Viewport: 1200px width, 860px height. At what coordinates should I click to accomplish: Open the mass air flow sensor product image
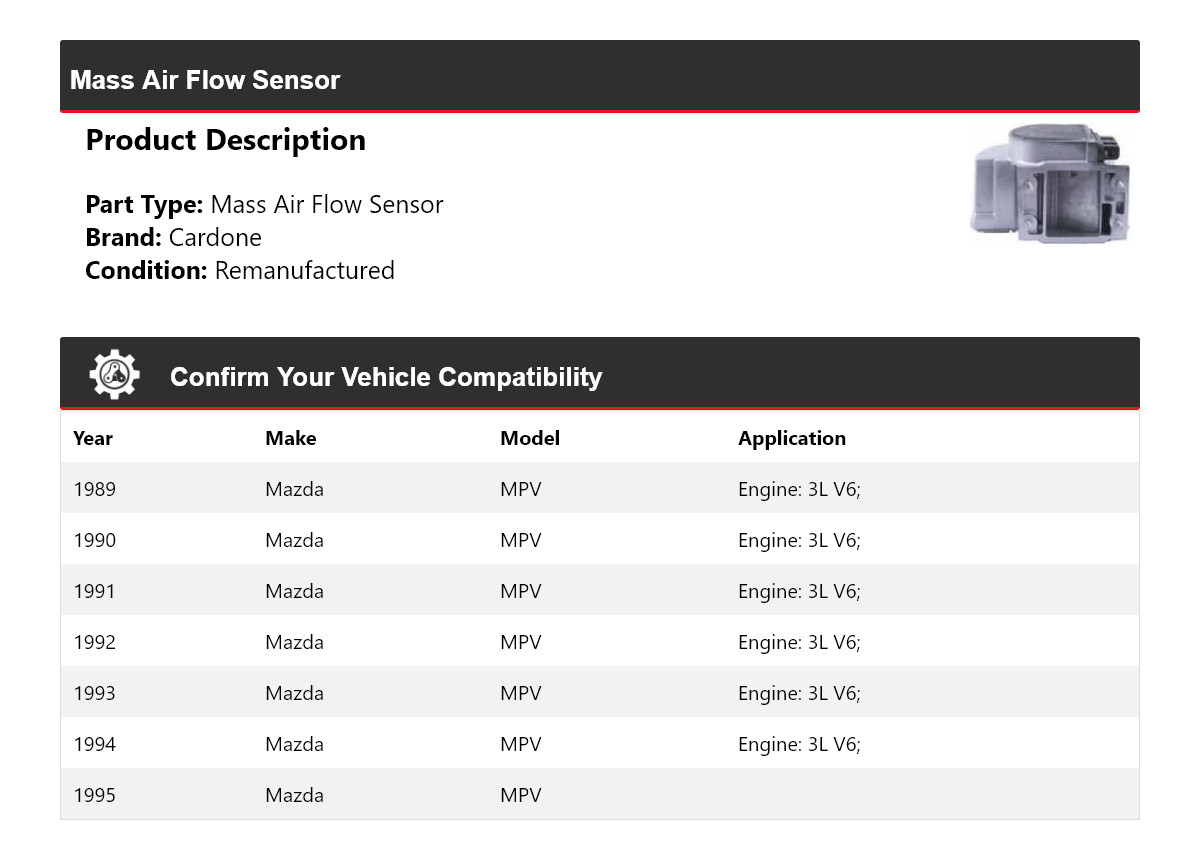[1050, 183]
